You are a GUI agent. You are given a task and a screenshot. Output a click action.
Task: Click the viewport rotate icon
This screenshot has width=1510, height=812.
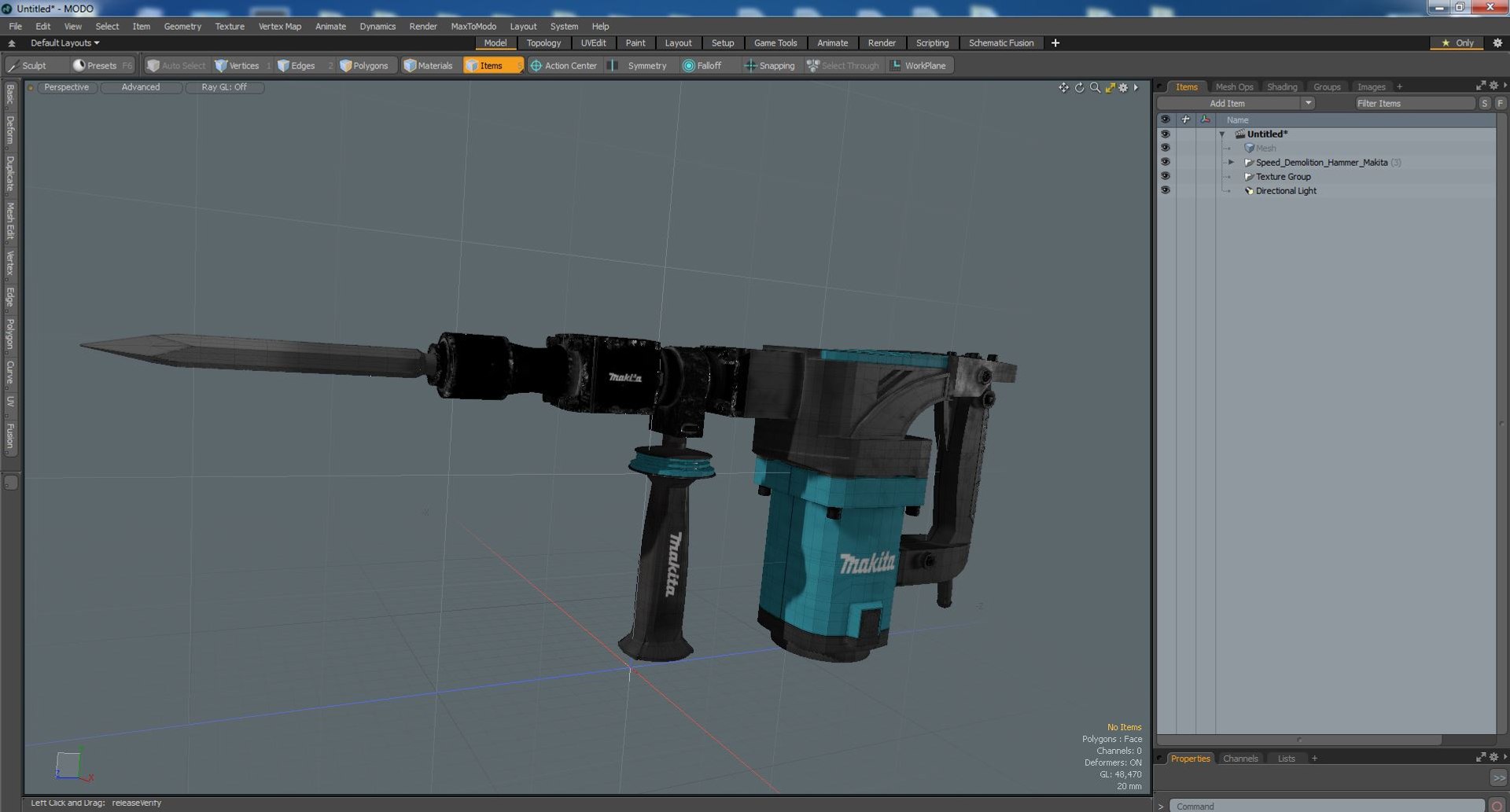(1079, 87)
